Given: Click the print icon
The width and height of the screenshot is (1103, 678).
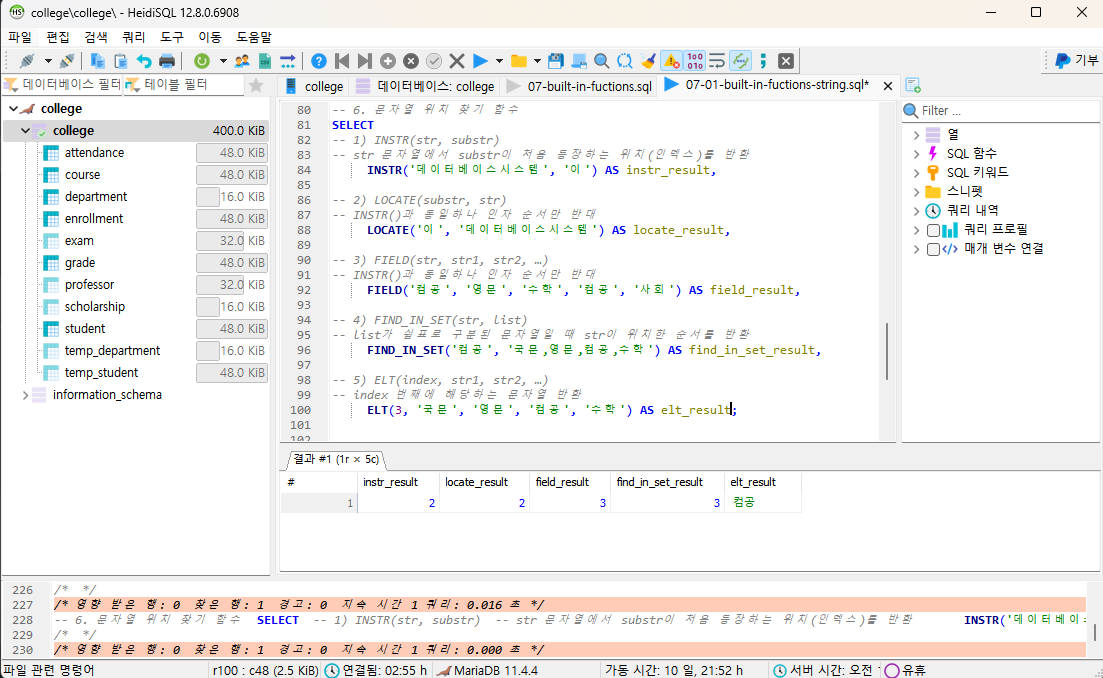Looking at the screenshot, I should pos(167,61).
